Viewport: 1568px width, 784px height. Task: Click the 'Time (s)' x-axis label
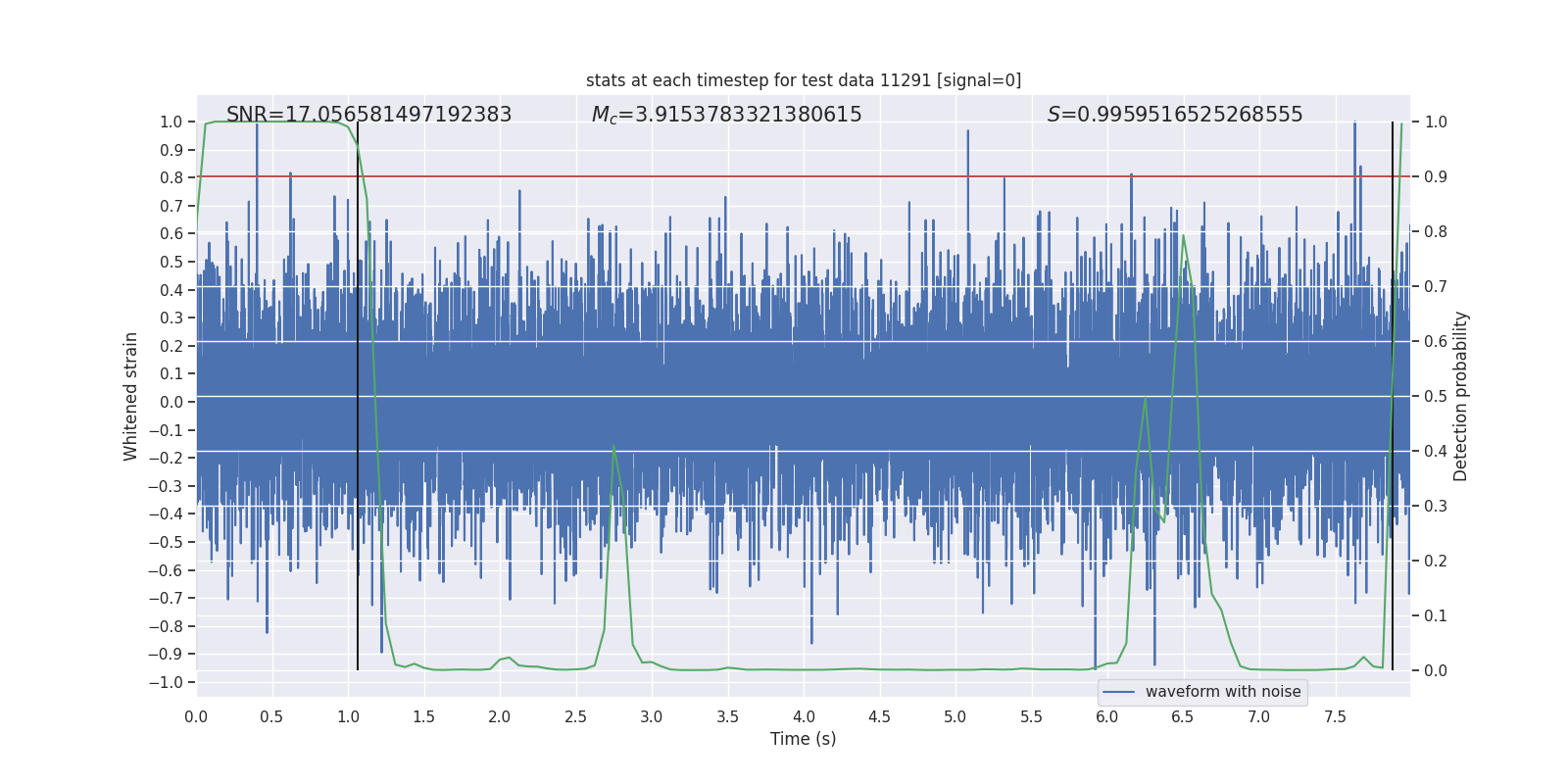[803, 739]
